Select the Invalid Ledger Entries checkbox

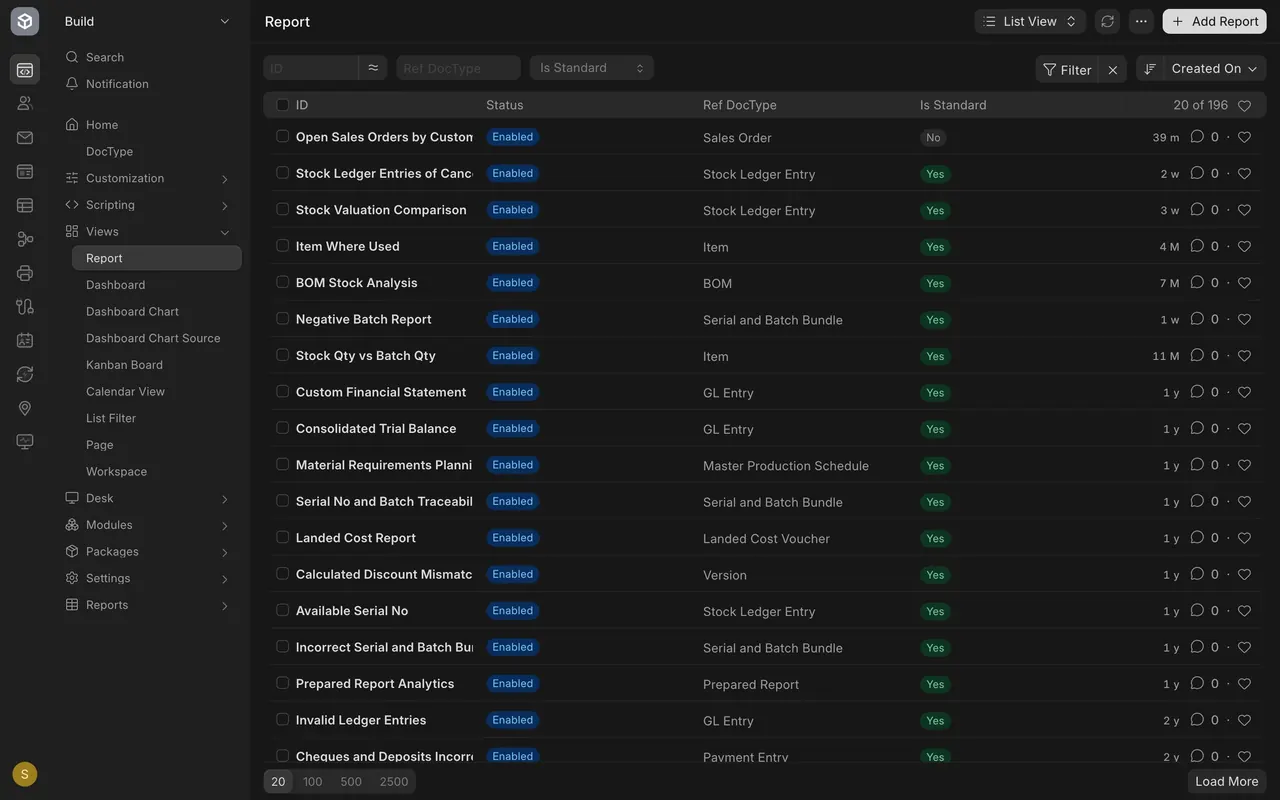pos(283,720)
